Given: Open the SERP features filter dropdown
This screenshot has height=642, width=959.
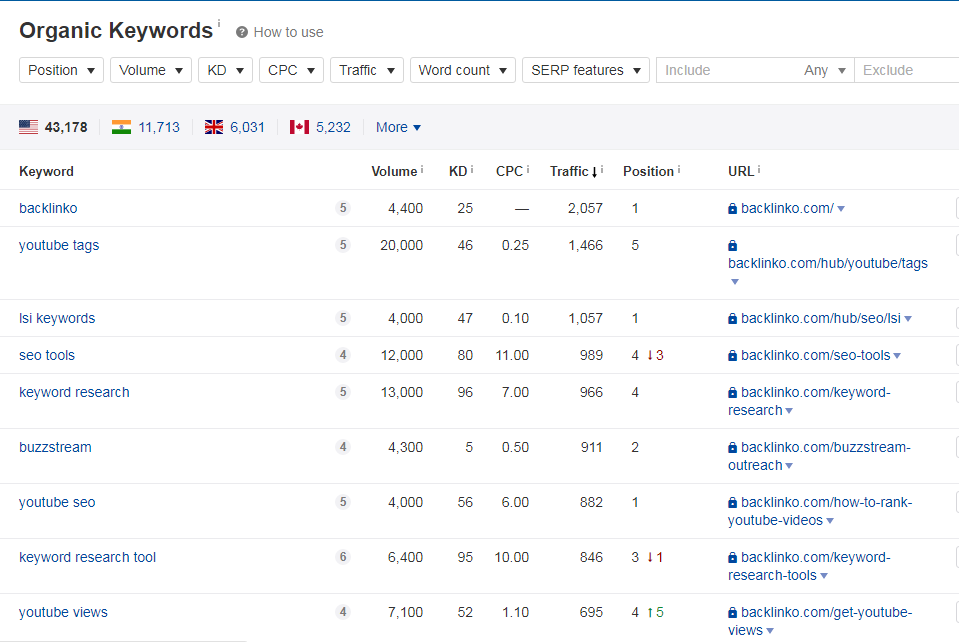Looking at the screenshot, I should tap(585, 70).
